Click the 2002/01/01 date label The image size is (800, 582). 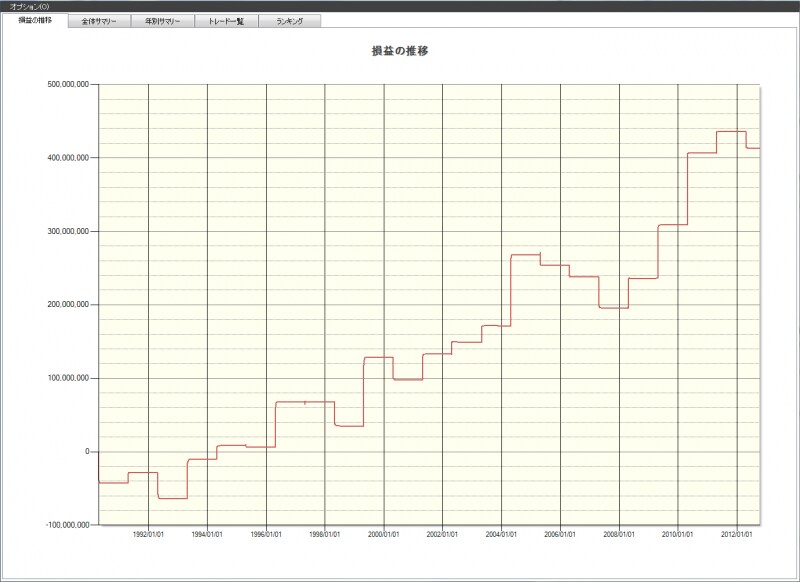[x=442, y=535]
